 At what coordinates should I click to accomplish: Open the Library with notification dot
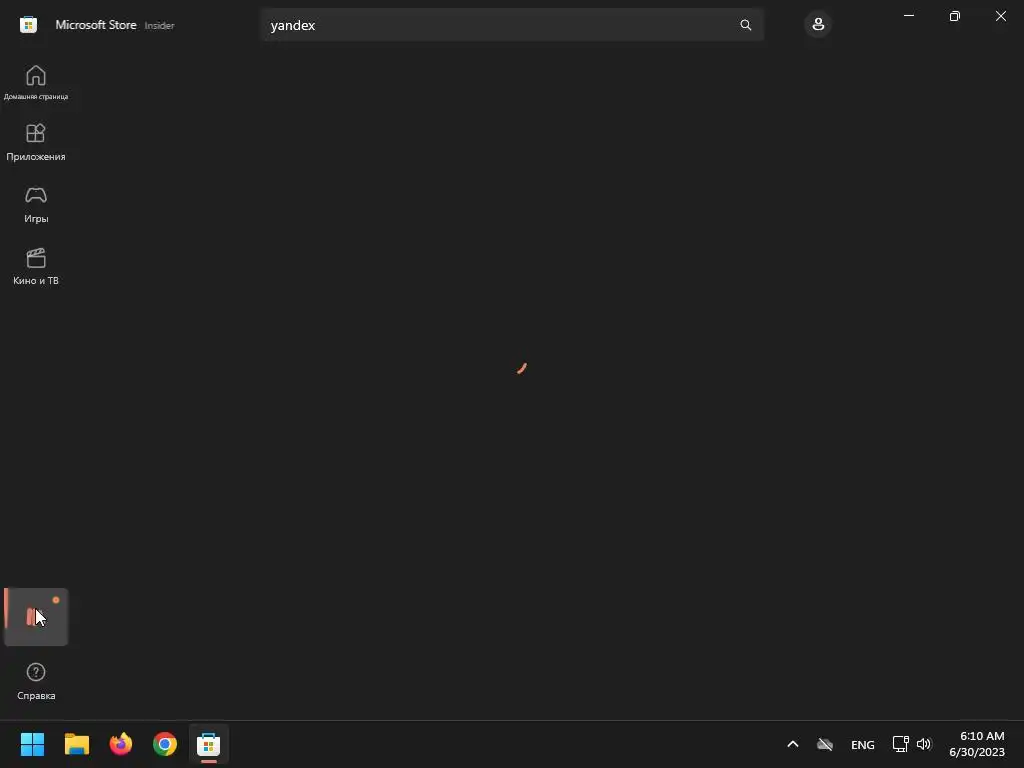pos(36,617)
